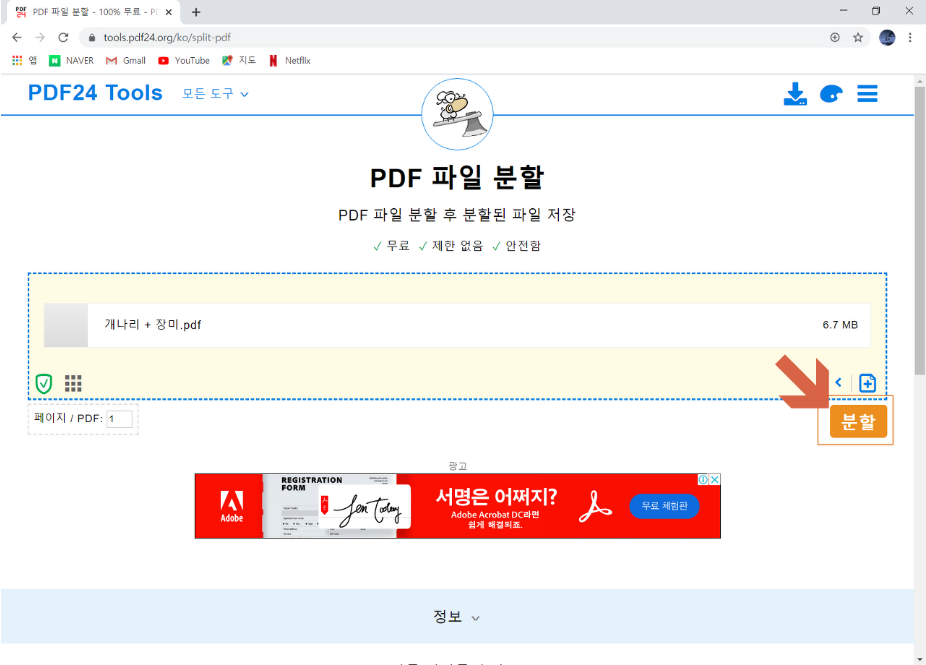Screen dimensions: 926x665
Task: Select the 개나리 + 장미.pdf file row
Action: pyautogui.click(x=457, y=325)
